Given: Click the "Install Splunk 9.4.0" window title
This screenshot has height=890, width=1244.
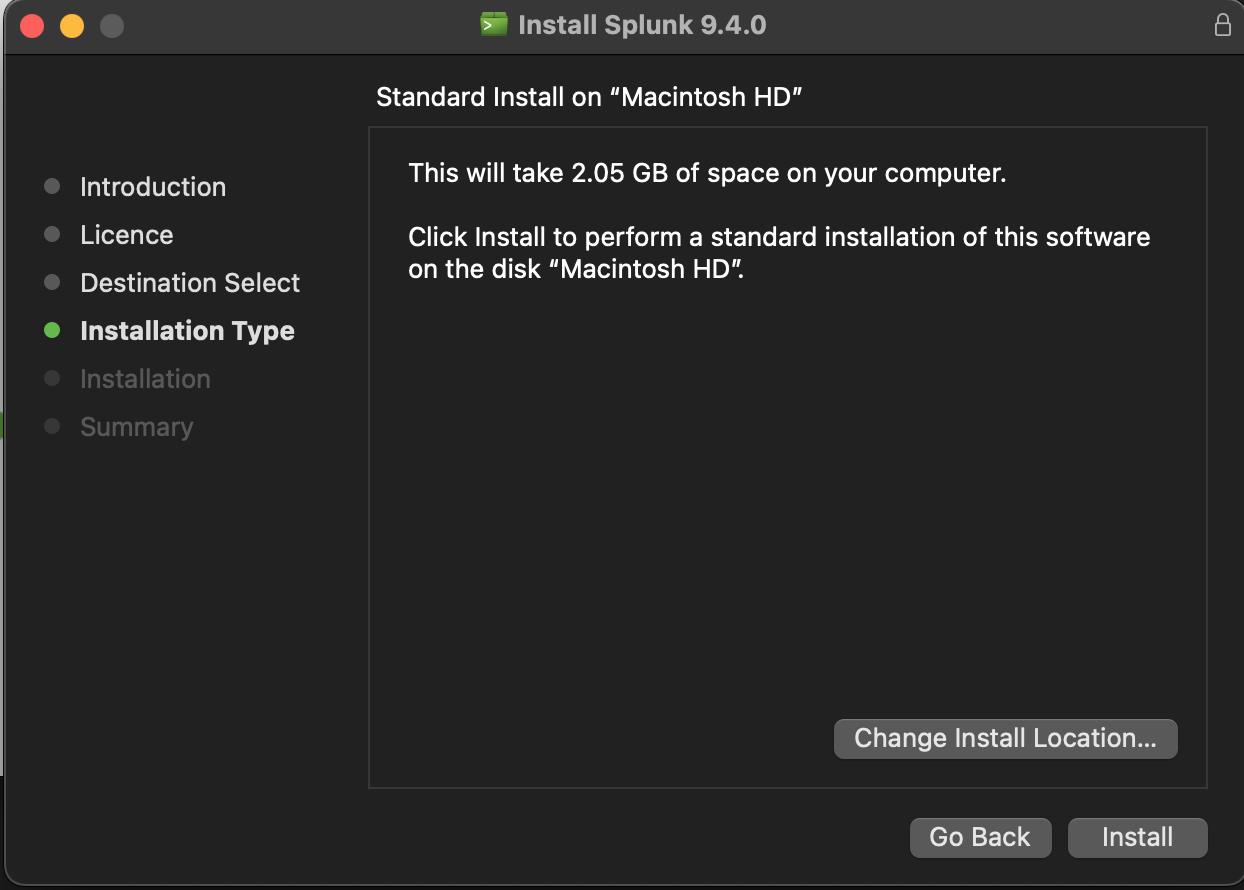Looking at the screenshot, I should pos(642,25).
